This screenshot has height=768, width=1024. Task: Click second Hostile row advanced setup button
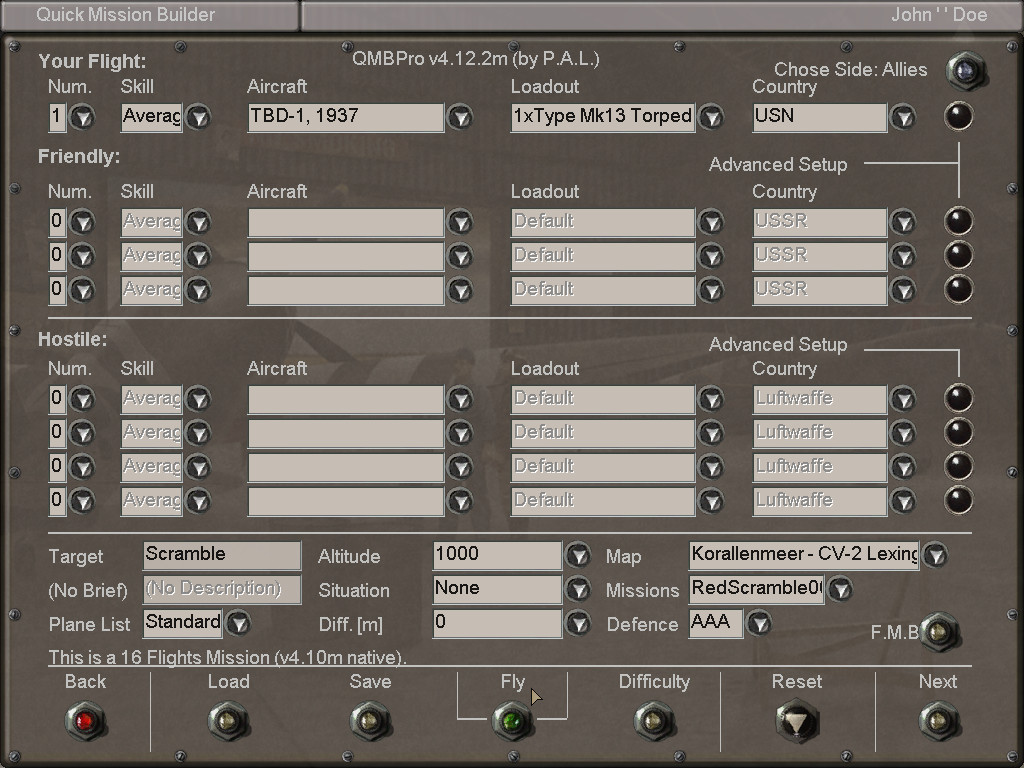tap(958, 432)
